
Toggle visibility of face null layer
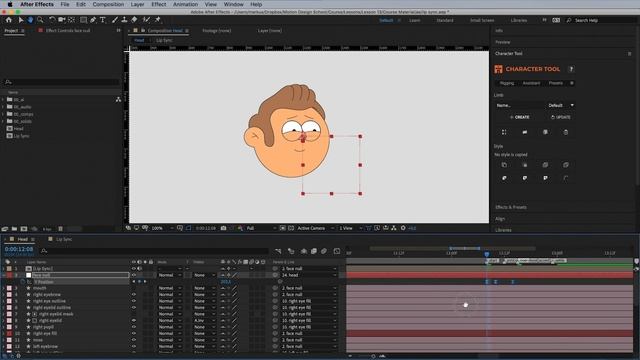(x=134, y=275)
